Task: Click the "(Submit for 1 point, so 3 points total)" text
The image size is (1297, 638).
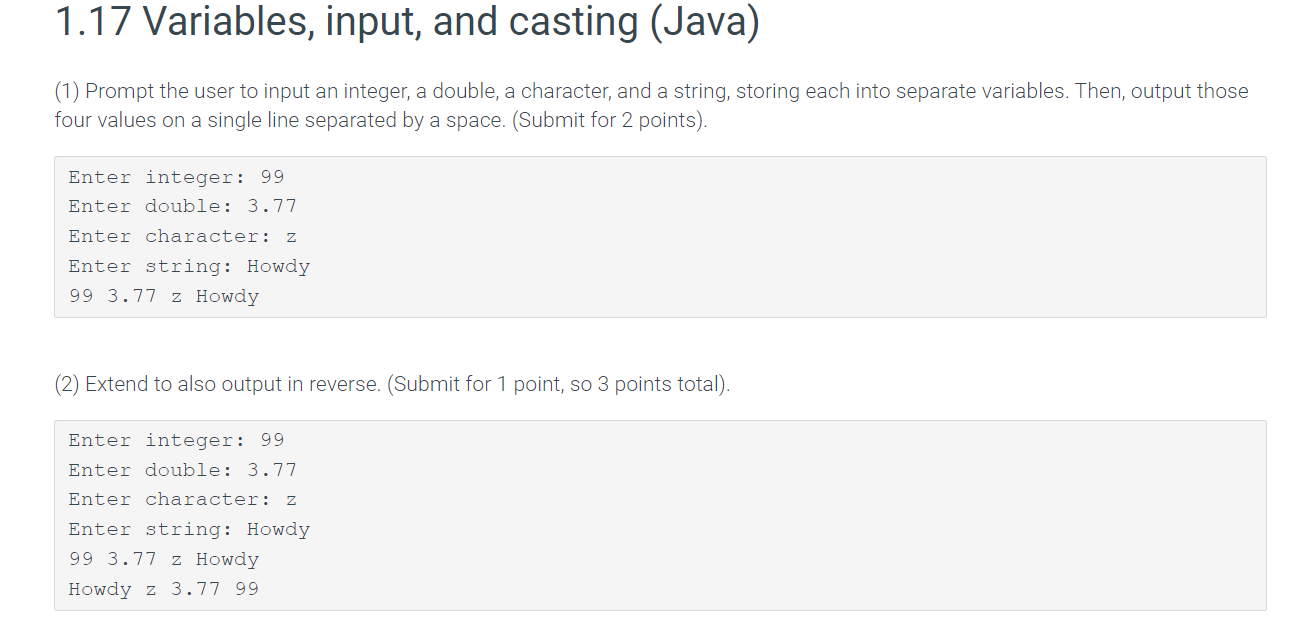Action: point(563,385)
